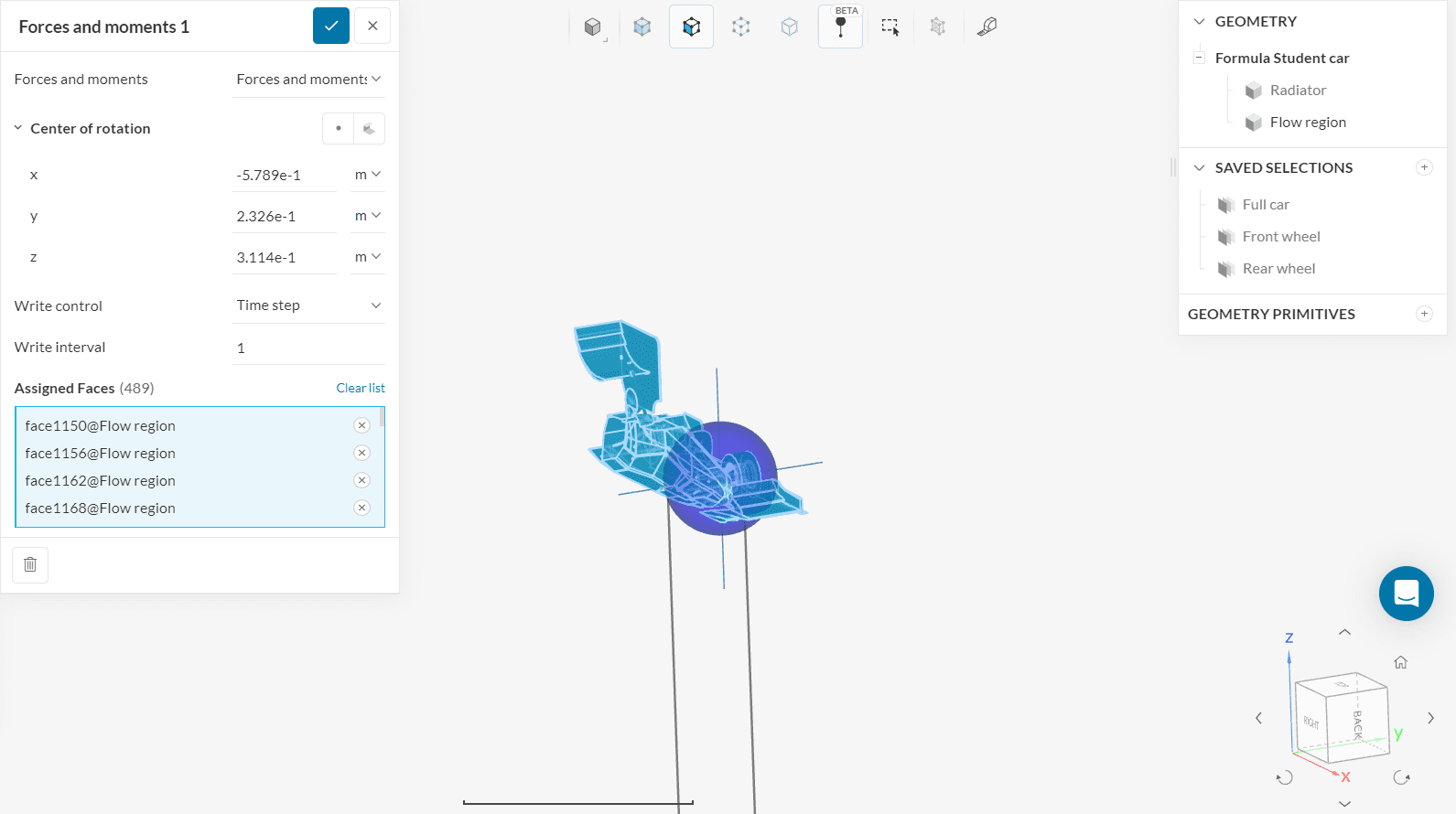Click the home view icon

(x=1400, y=662)
